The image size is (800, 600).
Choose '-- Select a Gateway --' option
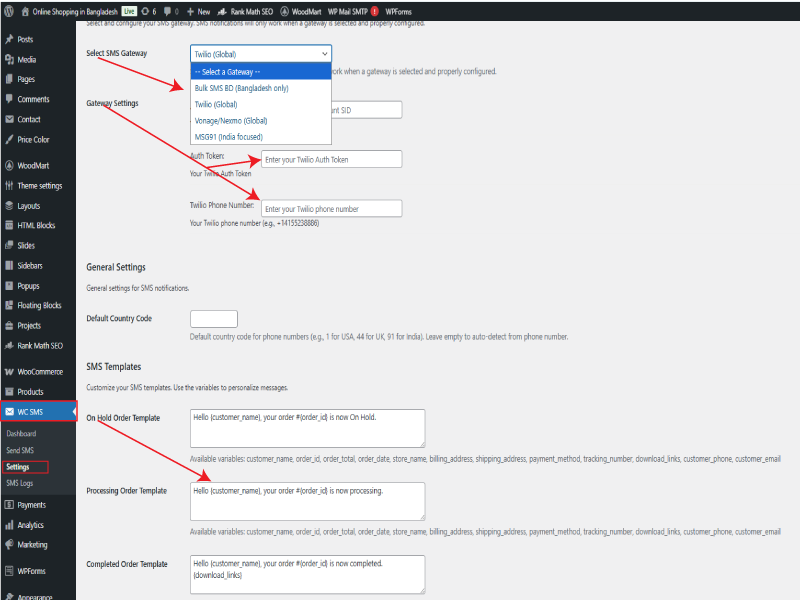[x=261, y=72]
